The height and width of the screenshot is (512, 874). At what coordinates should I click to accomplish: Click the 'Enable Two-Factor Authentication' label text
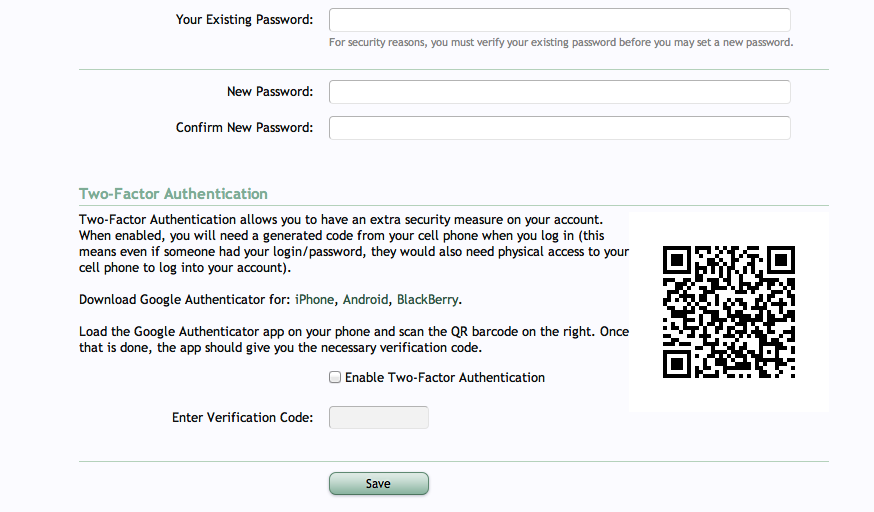click(445, 378)
